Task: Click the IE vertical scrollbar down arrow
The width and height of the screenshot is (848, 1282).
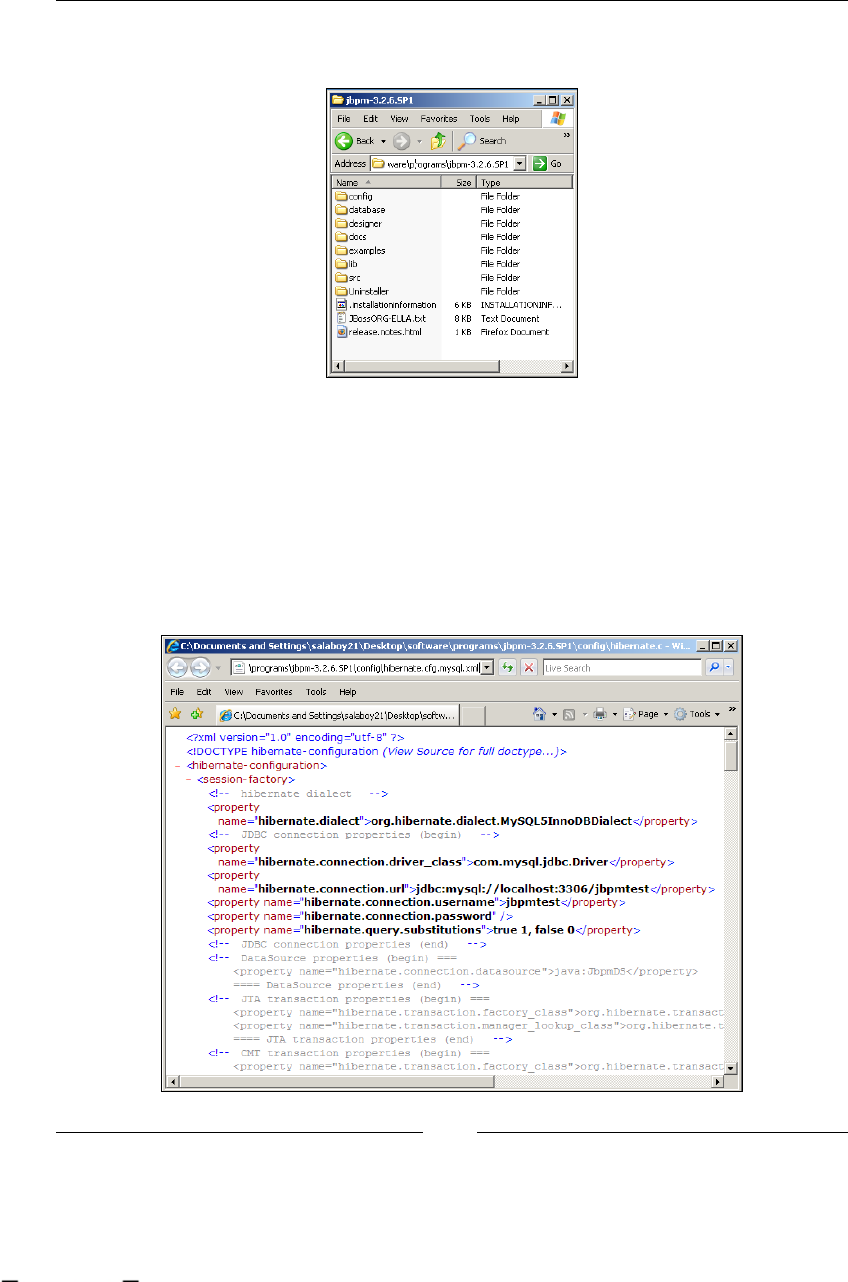Action: coord(731,1067)
